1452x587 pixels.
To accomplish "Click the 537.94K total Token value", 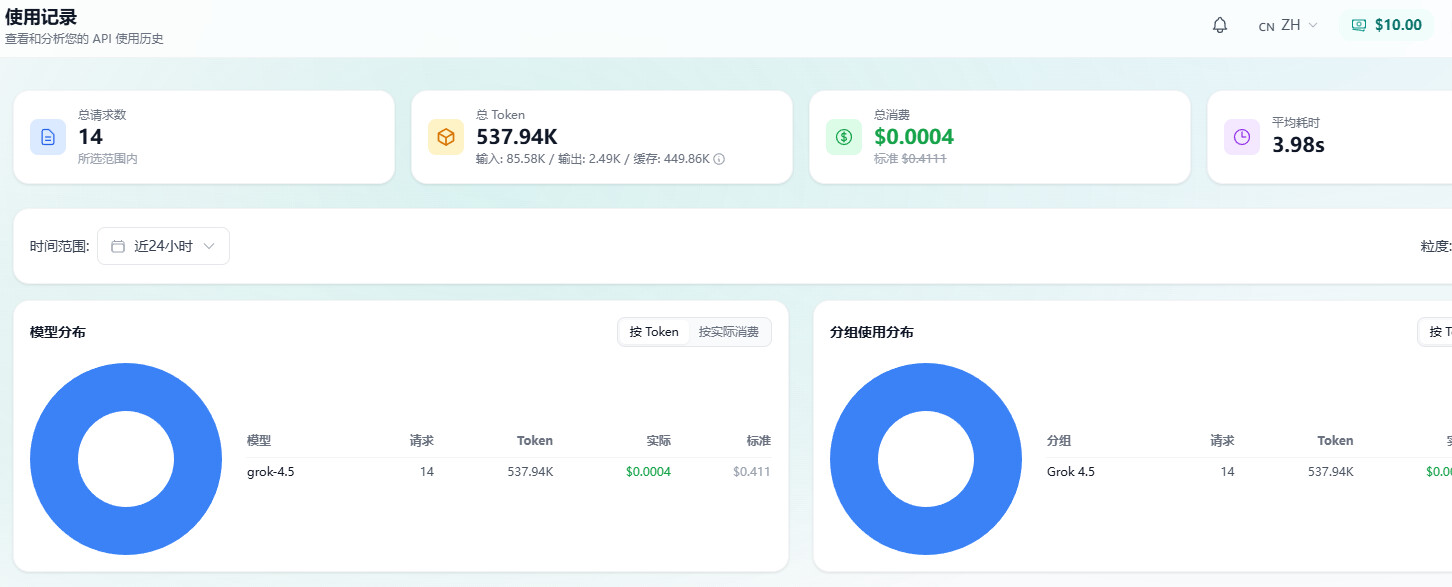I will pos(516,137).
